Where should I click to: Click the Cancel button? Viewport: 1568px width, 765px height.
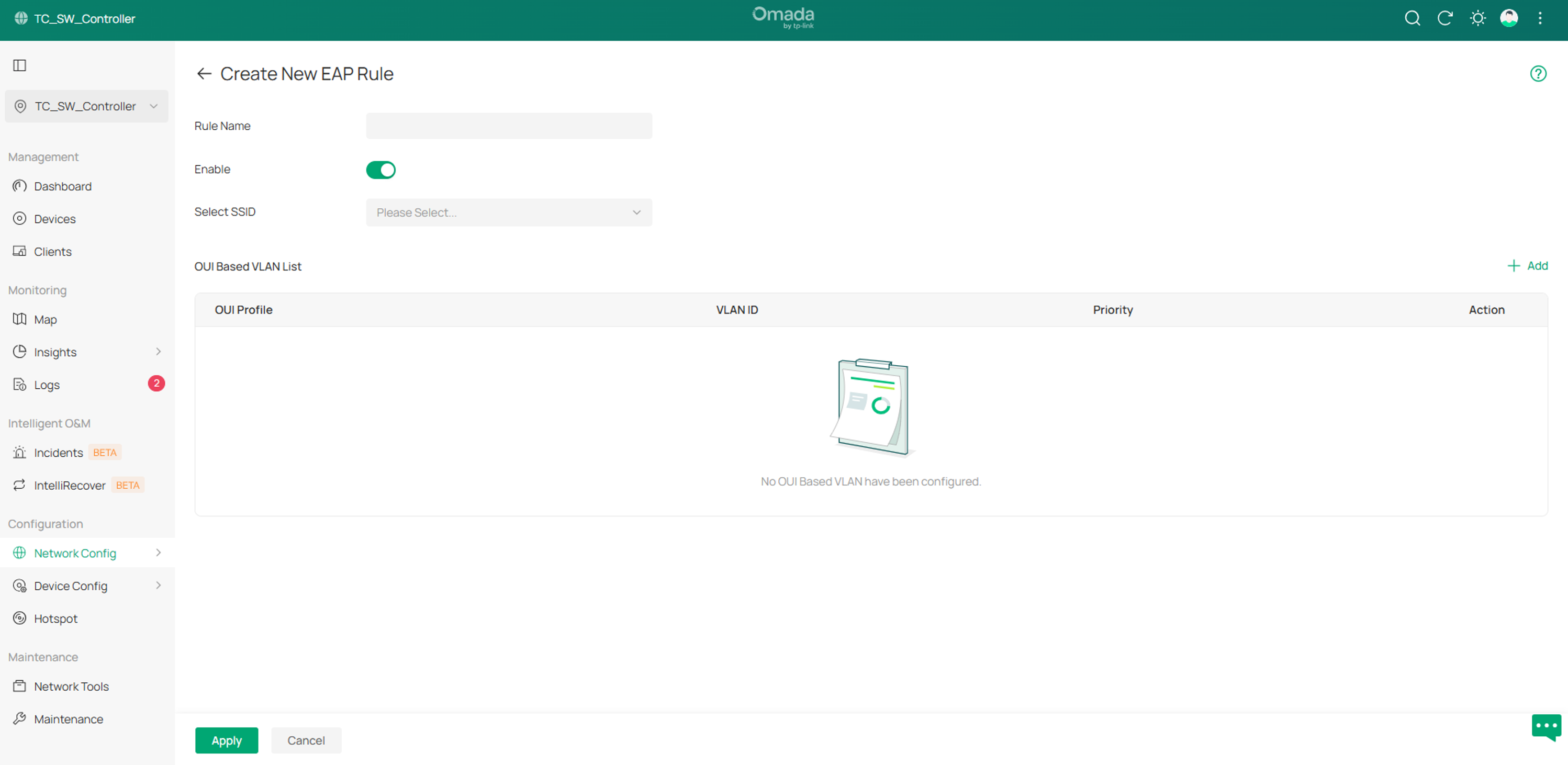click(x=306, y=740)
